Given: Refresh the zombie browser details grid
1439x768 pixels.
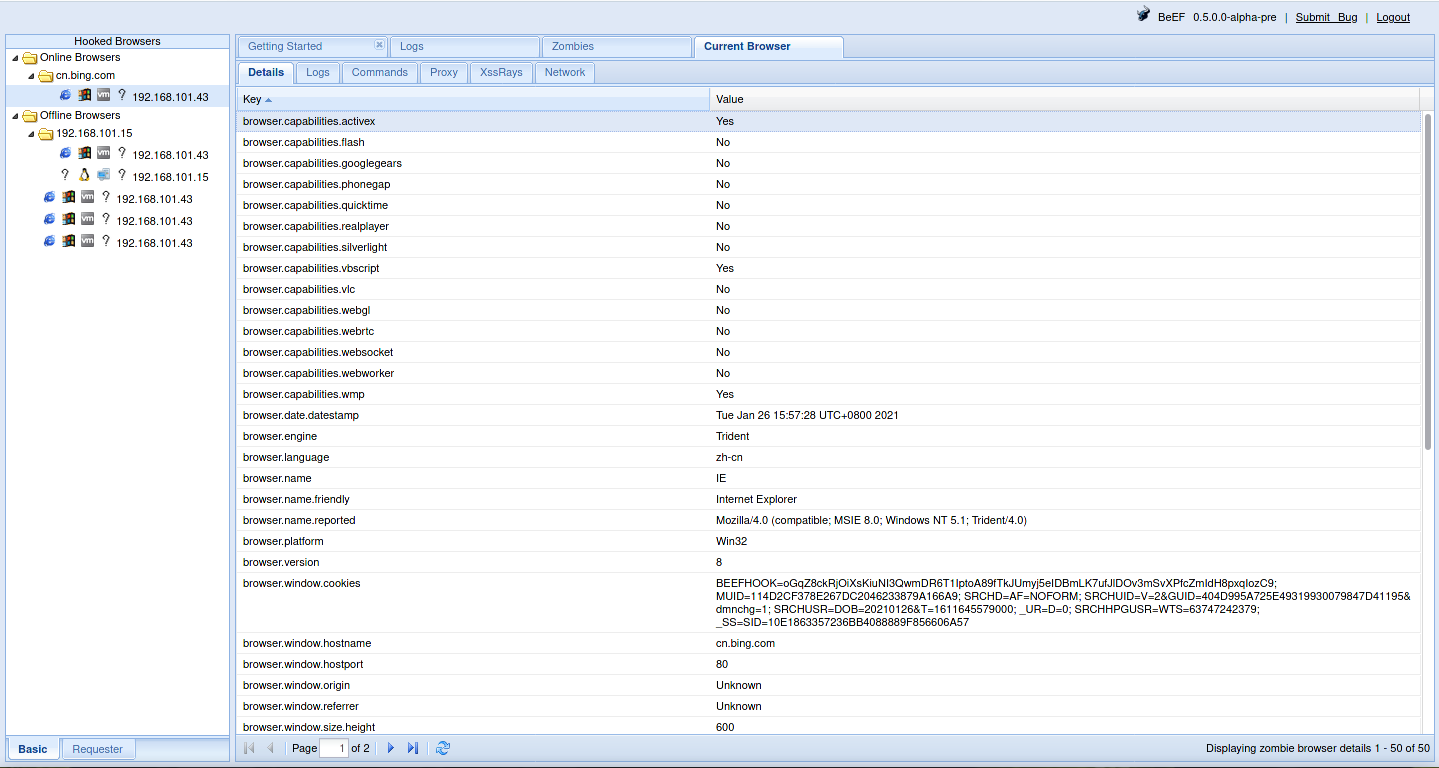Looking at the screenshot, I should pyautogui.click(x=443, y=748).
